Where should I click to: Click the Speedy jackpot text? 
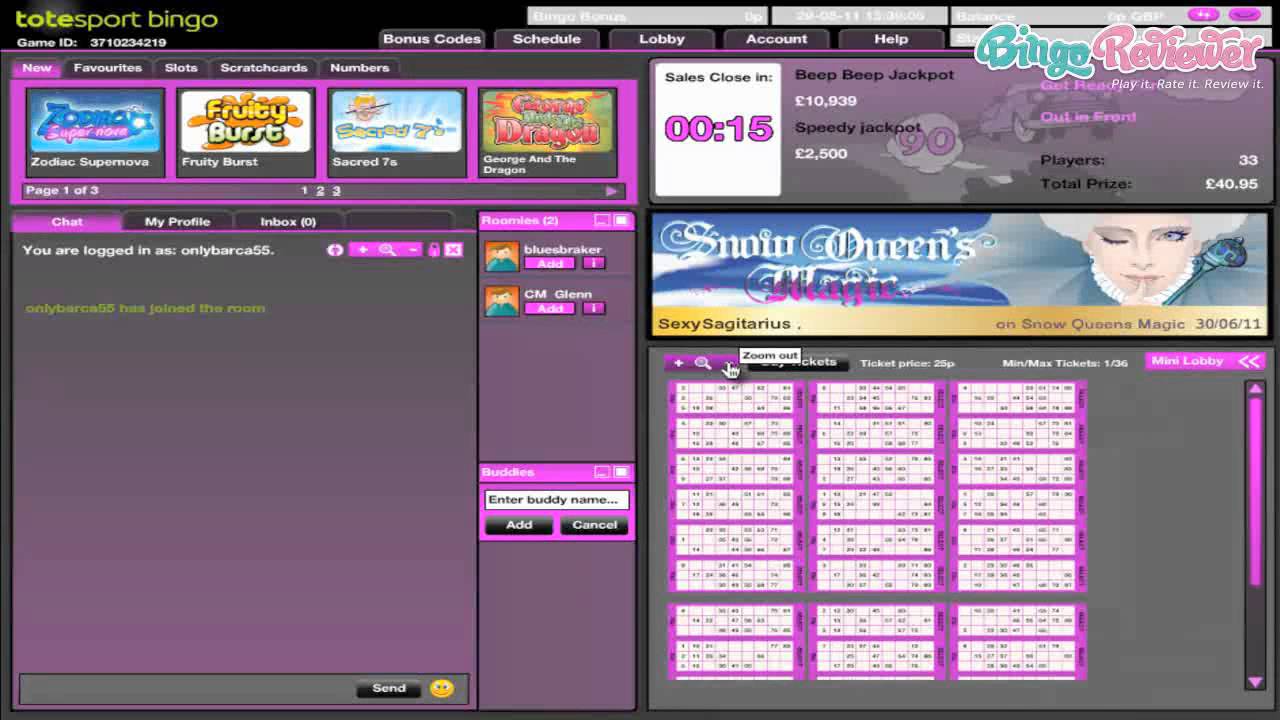coord(858,127)
